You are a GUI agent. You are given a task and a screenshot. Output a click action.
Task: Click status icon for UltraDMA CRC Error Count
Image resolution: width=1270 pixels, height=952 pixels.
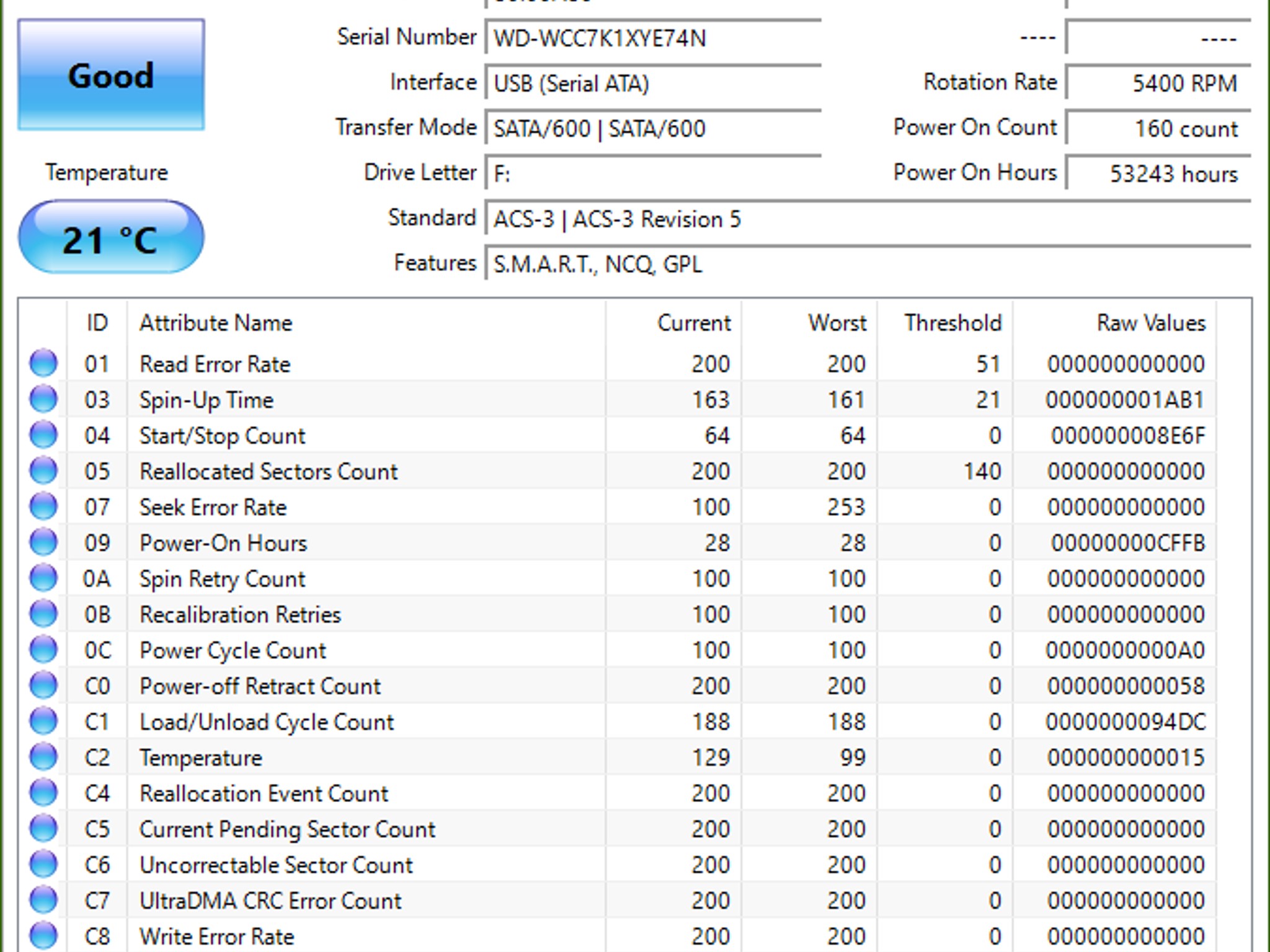coord(43,901)
